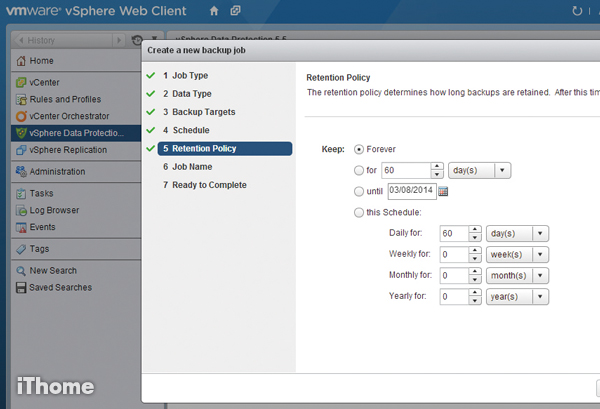The image size is (600, 409).
Task: Select the 'this Schedule' radio option
Action: (x=360, y=212)
